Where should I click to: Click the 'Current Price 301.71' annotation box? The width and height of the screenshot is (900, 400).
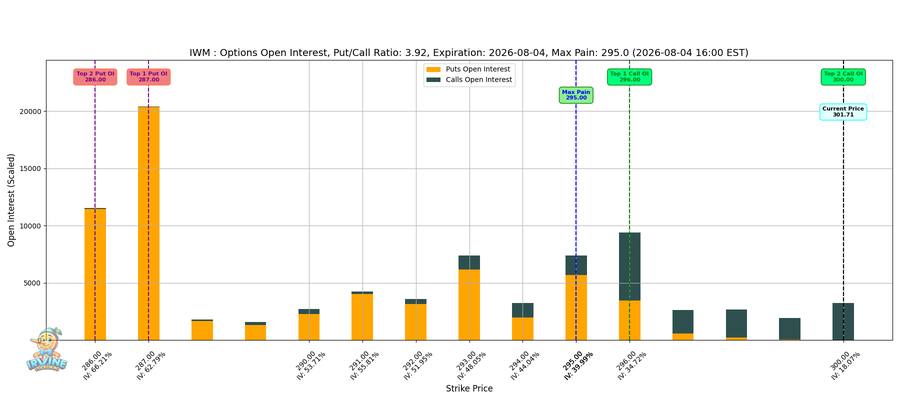[843, 112]
